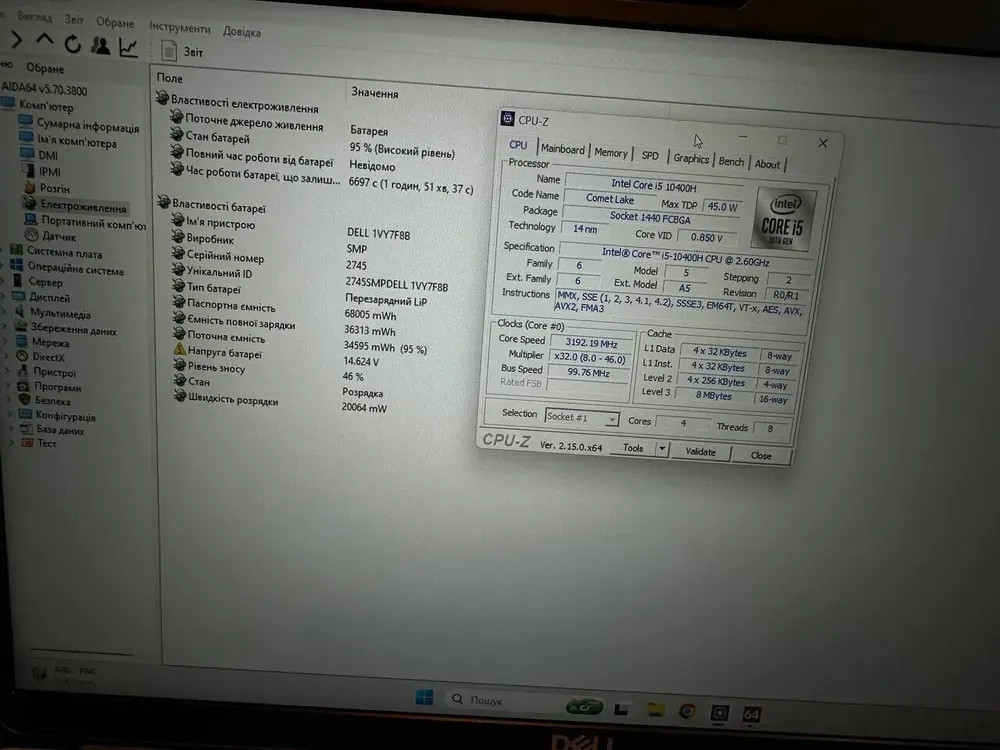Click the Звіт report page icon
Screen dimensions: 1000x750
tap(169, 51)
